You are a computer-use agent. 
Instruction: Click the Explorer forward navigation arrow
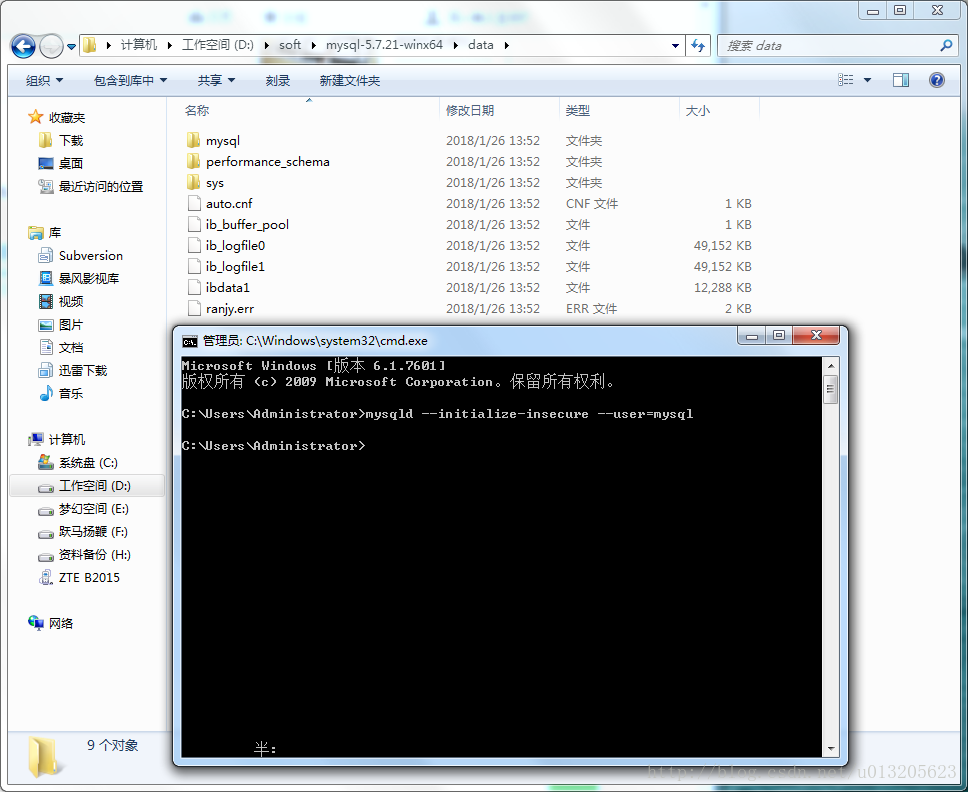coord(51,46)
